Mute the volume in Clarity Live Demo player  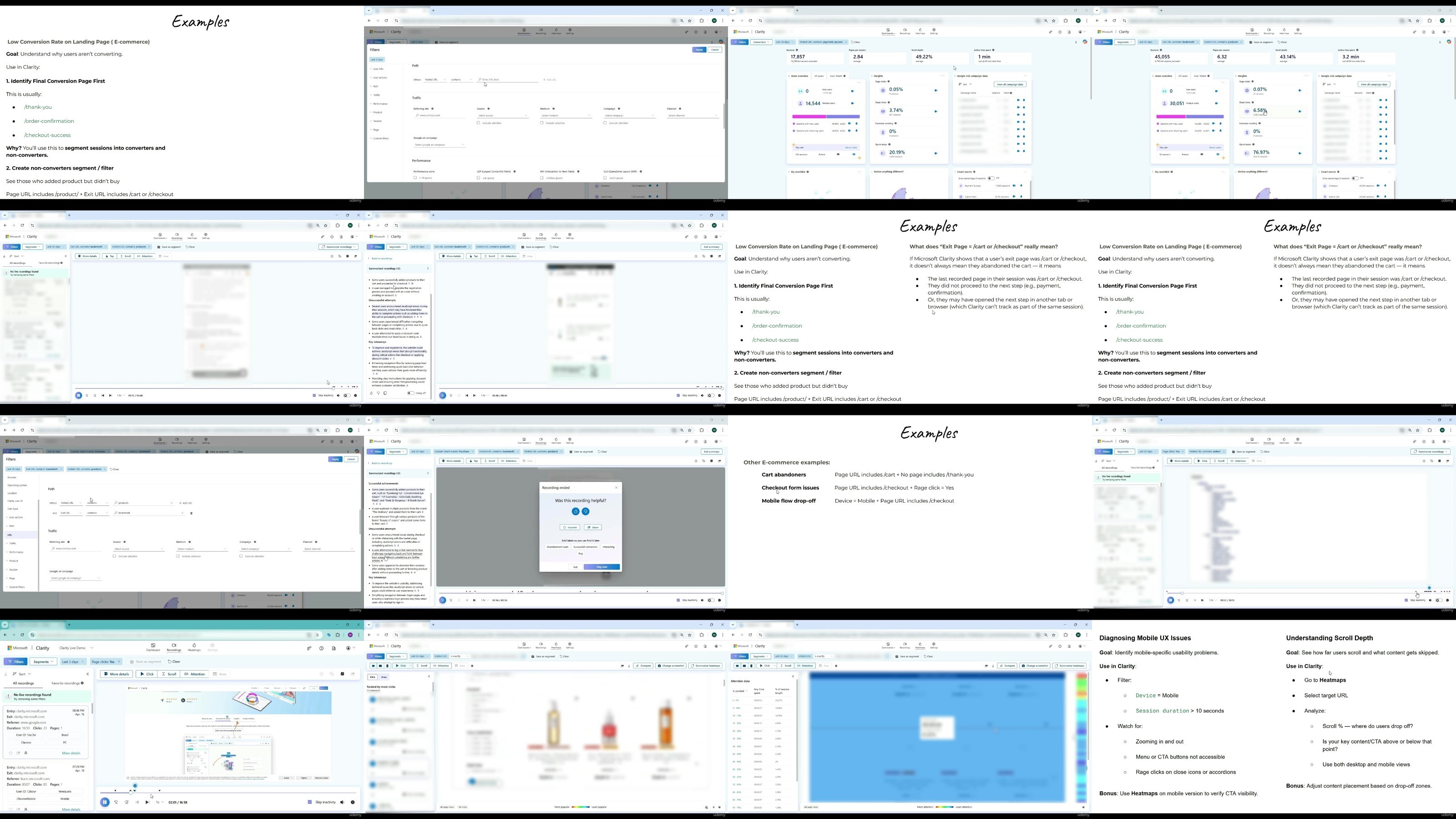point(342,802)
